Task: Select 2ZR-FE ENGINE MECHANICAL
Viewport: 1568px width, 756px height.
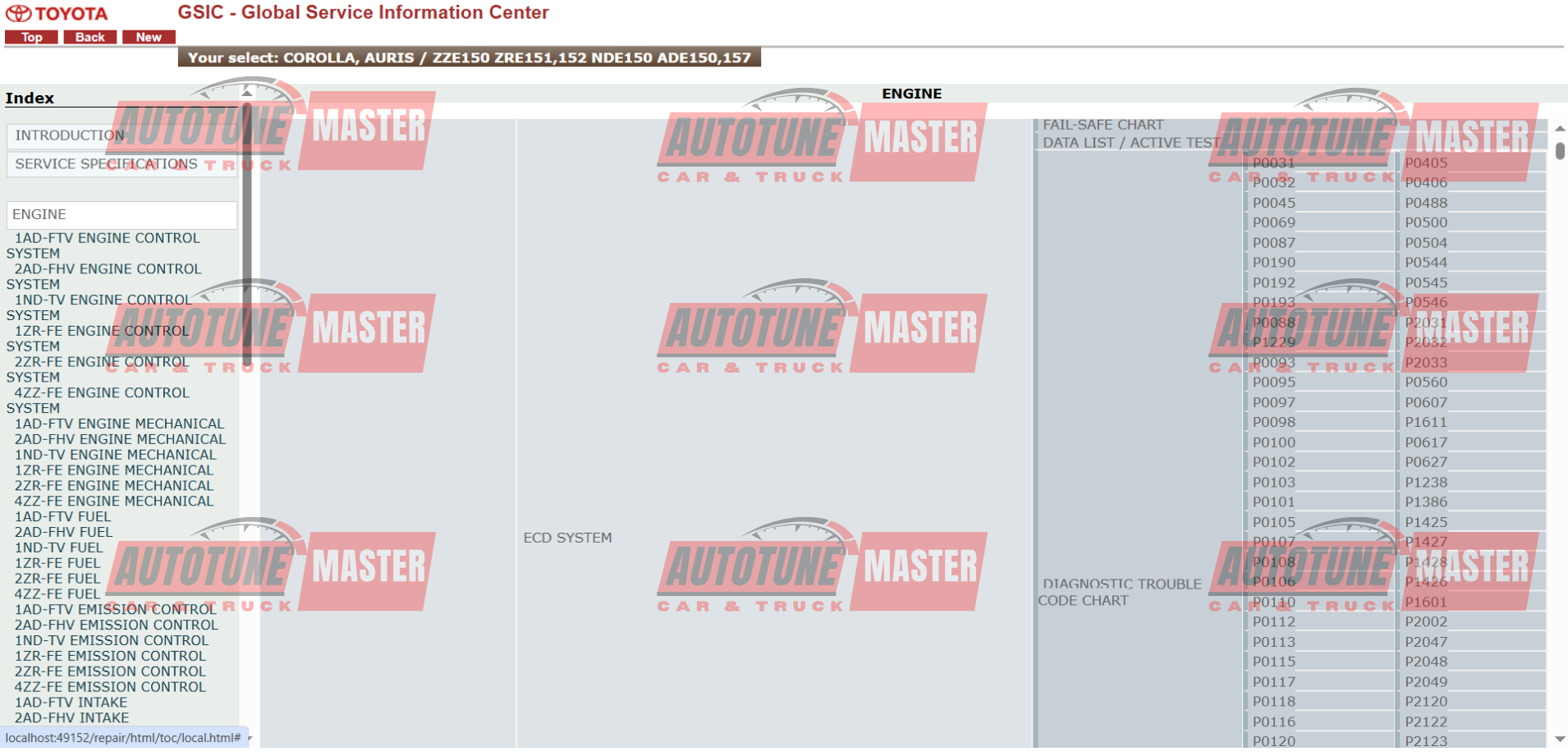Action: pos(114,487)
